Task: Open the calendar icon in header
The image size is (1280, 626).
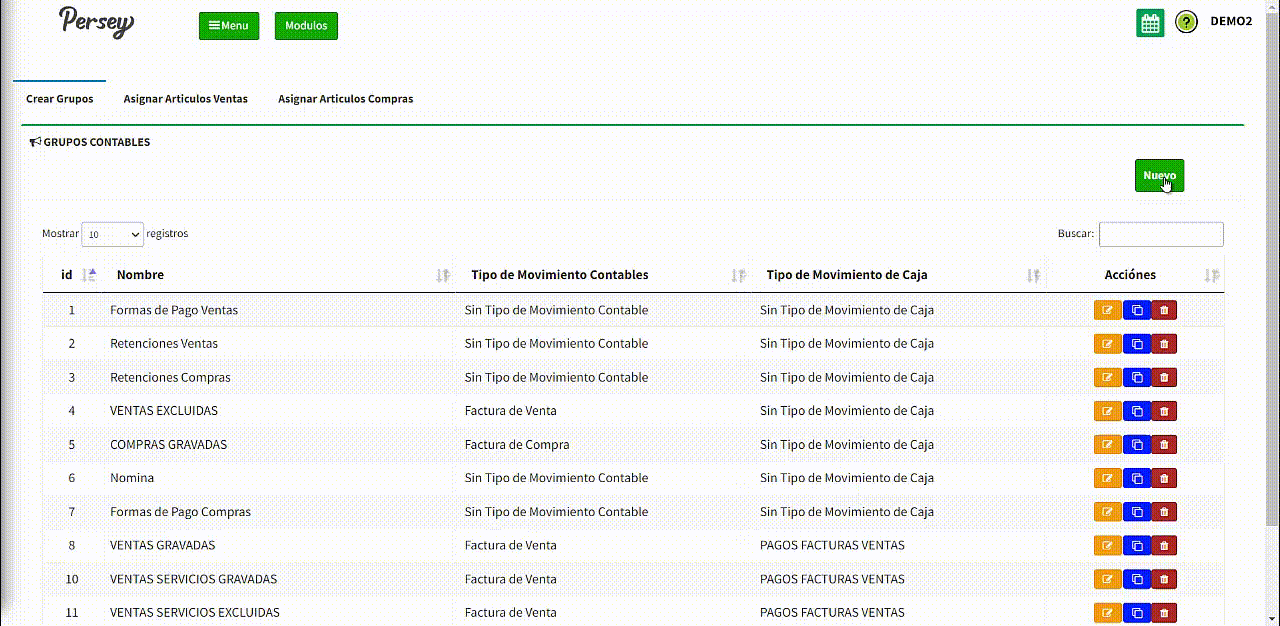Action: point(1150,23)
